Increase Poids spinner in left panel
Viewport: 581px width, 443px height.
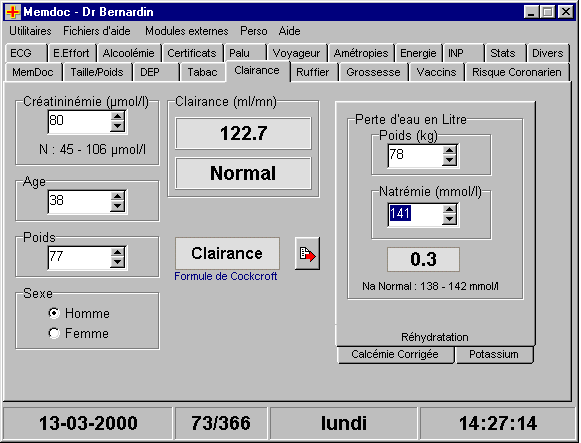coord(117,253)
